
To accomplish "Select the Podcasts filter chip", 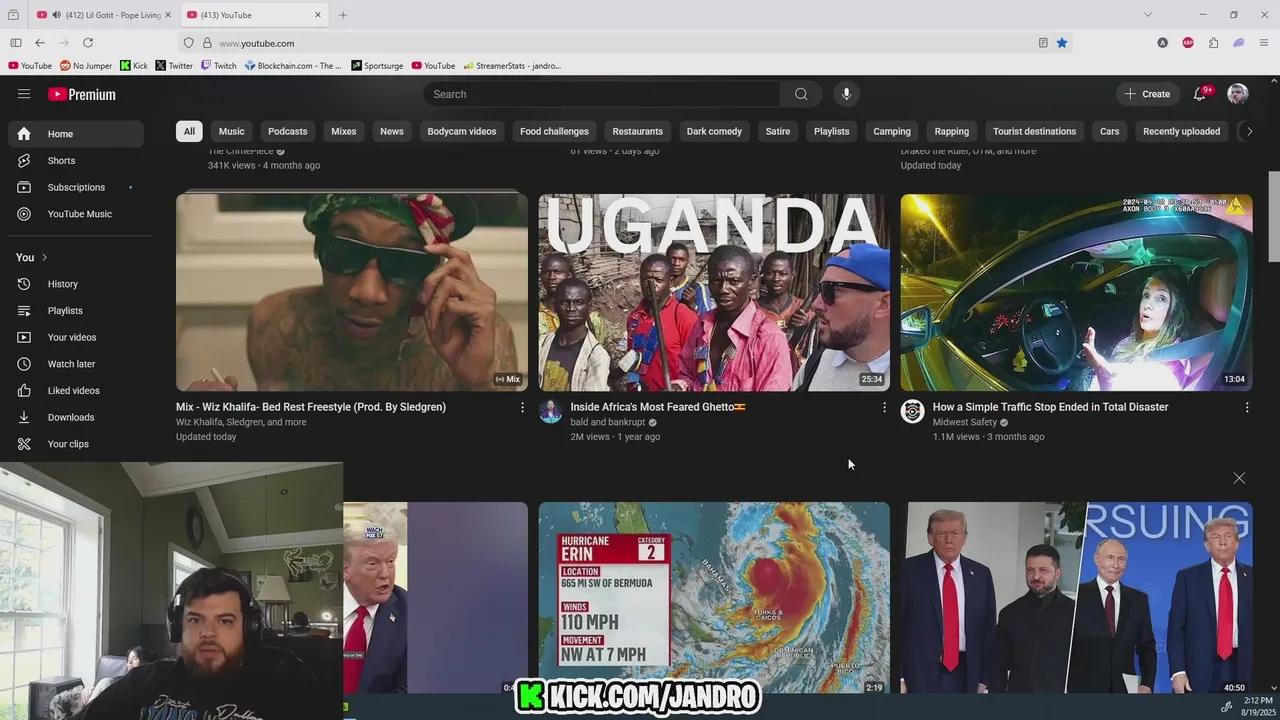I will pyautogui.click(x=287, y=131).
